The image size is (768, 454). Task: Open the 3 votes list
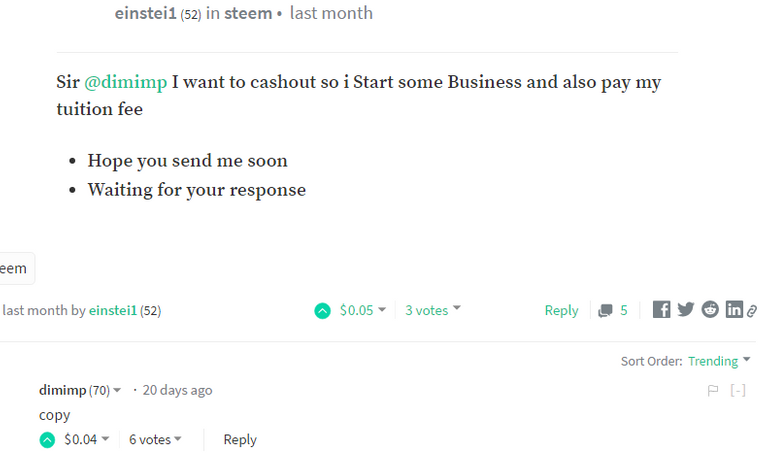(x=433, y=310)
